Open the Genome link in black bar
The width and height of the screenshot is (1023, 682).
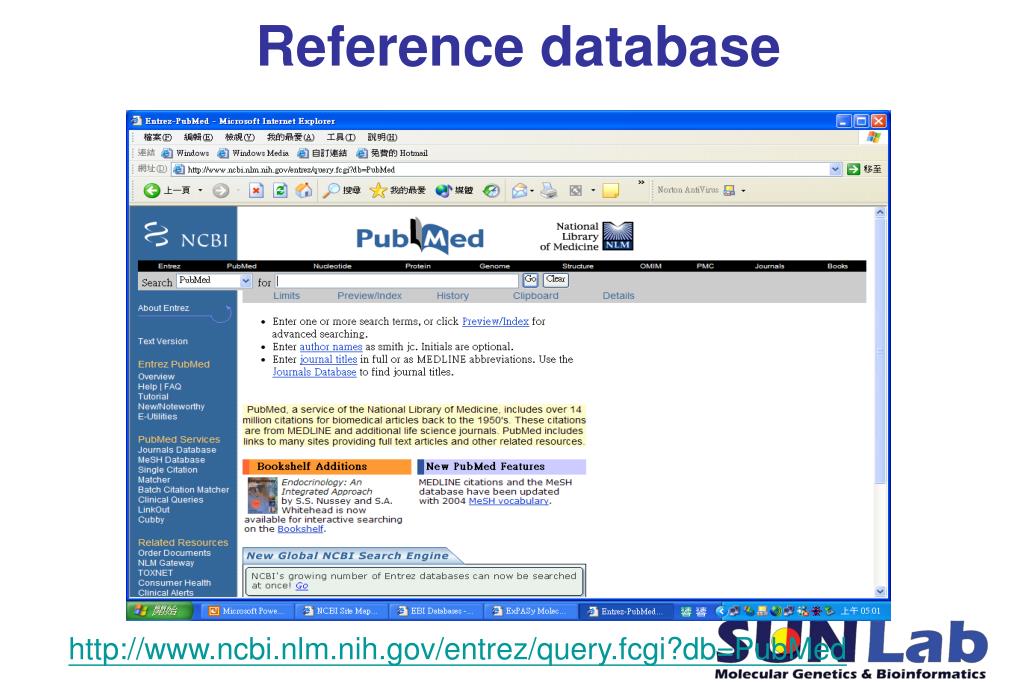coord(495,266)
